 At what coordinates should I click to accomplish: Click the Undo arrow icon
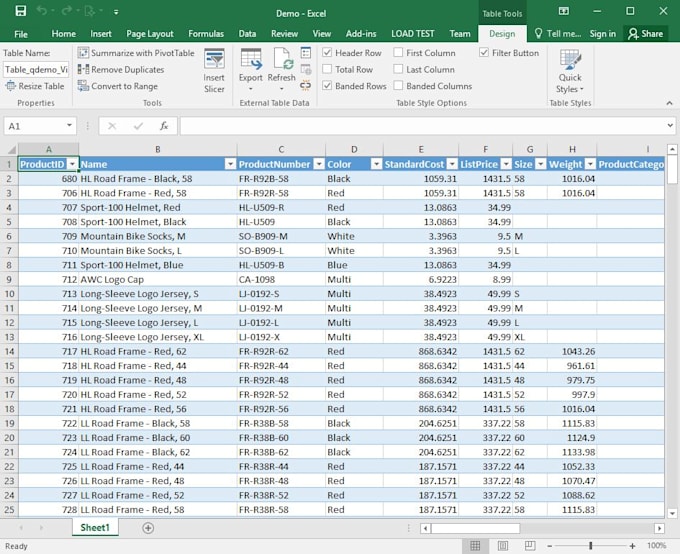point(42,11)
